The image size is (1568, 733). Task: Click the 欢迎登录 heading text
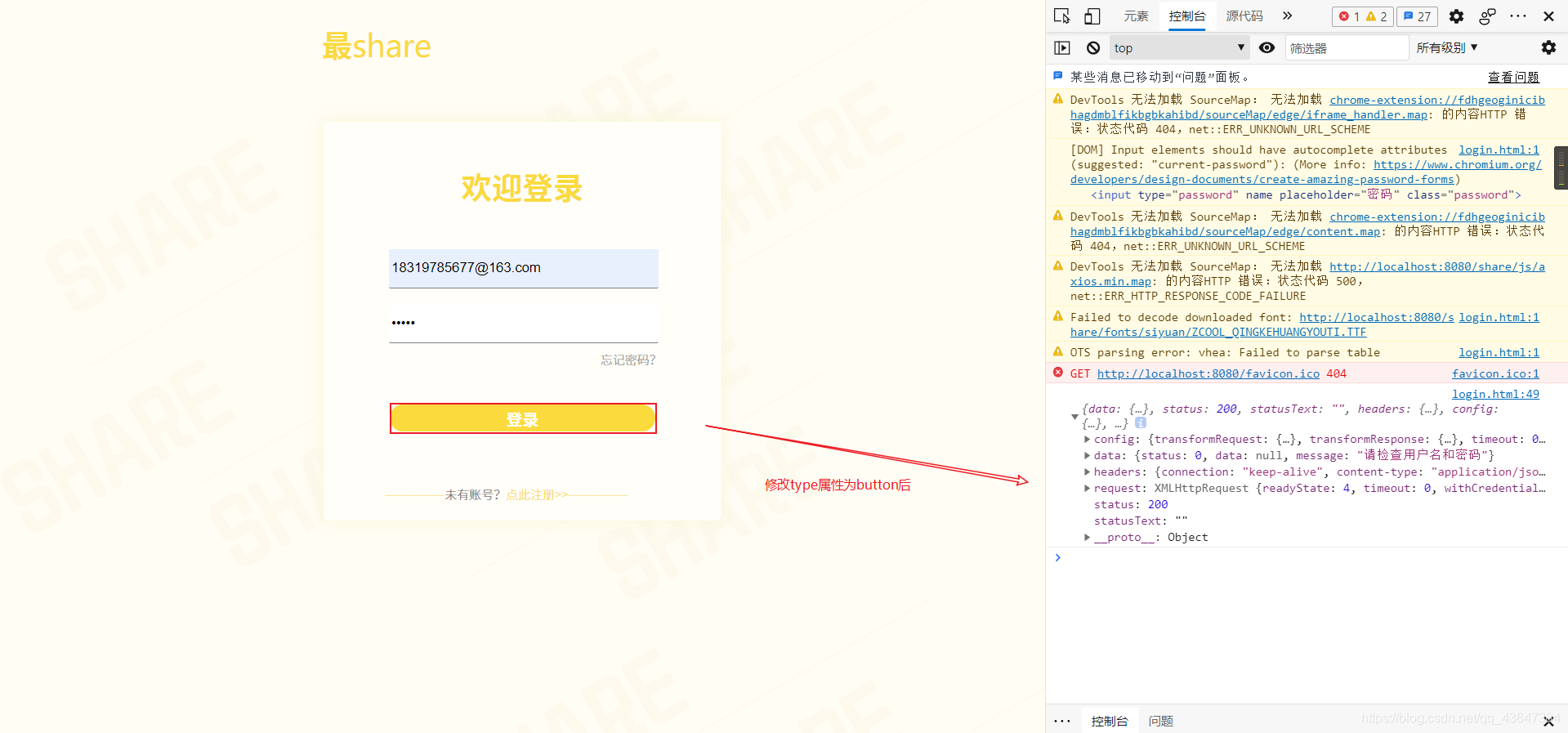[522, 188]
